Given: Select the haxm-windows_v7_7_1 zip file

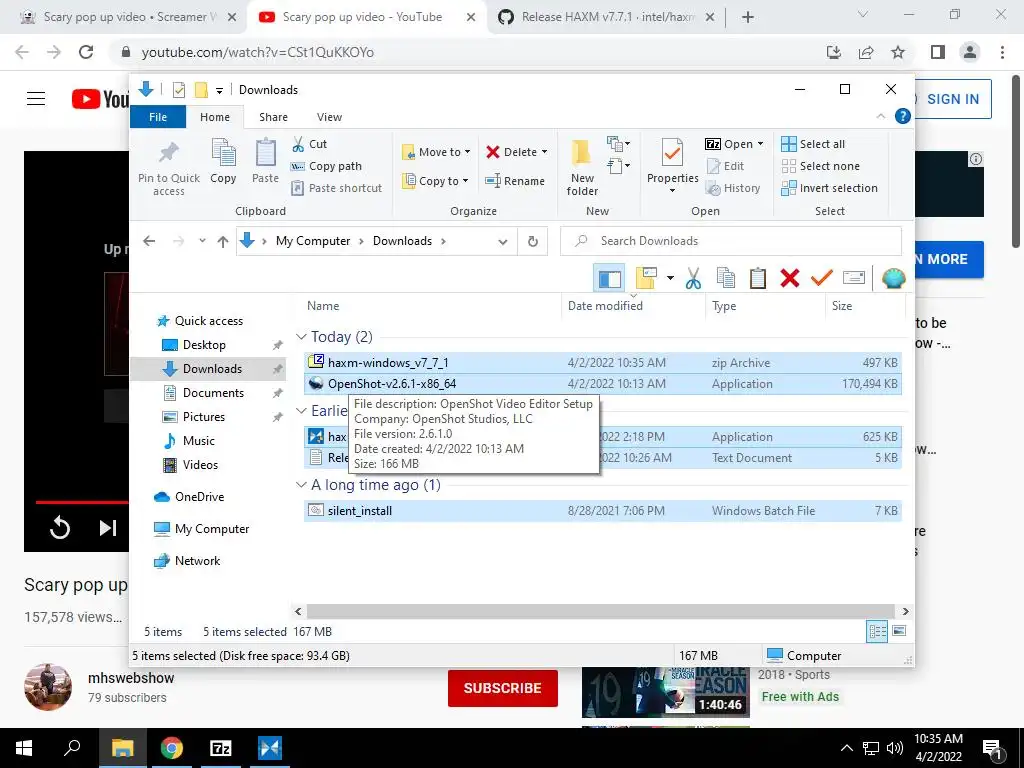Looking at the screenshot, I should 603,362.
